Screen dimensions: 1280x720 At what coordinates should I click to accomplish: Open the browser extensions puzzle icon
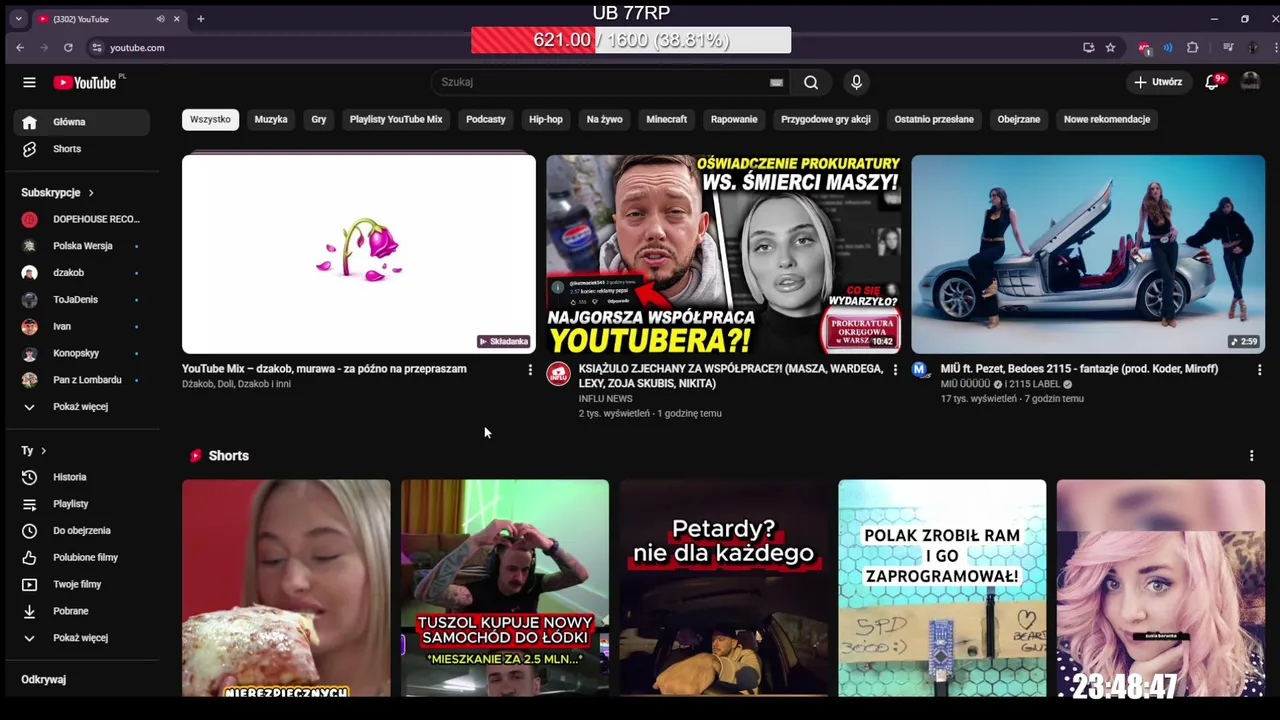[1192, 47]
